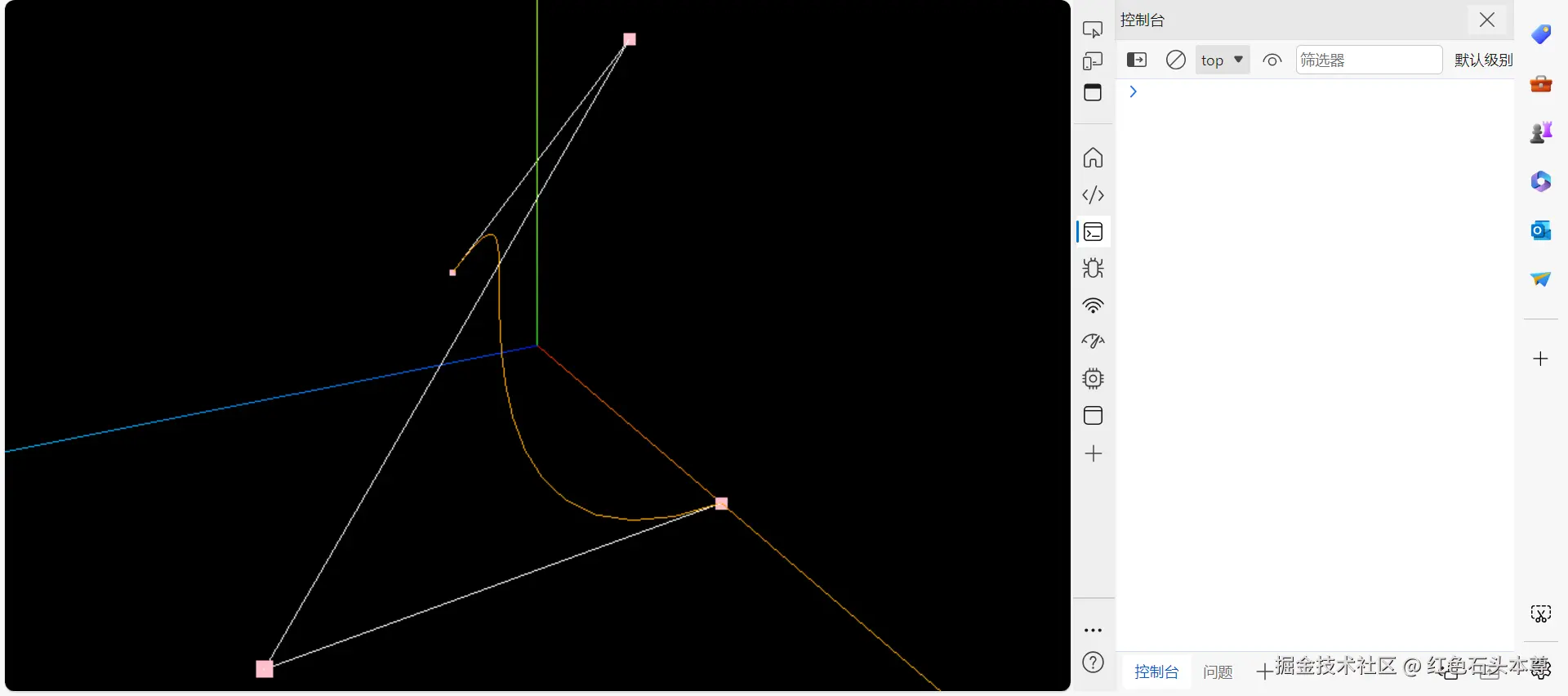Activate the inspect element picker icon
The height and width of the screenshot is (696, 1568).
1093,29
